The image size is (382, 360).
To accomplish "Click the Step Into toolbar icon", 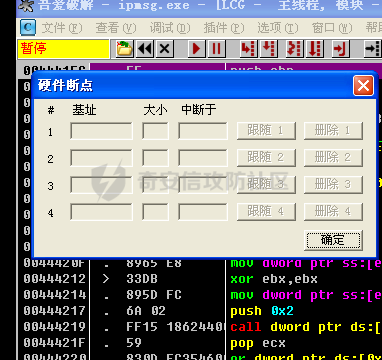I will pyautogui.click(x=248, y=49).
